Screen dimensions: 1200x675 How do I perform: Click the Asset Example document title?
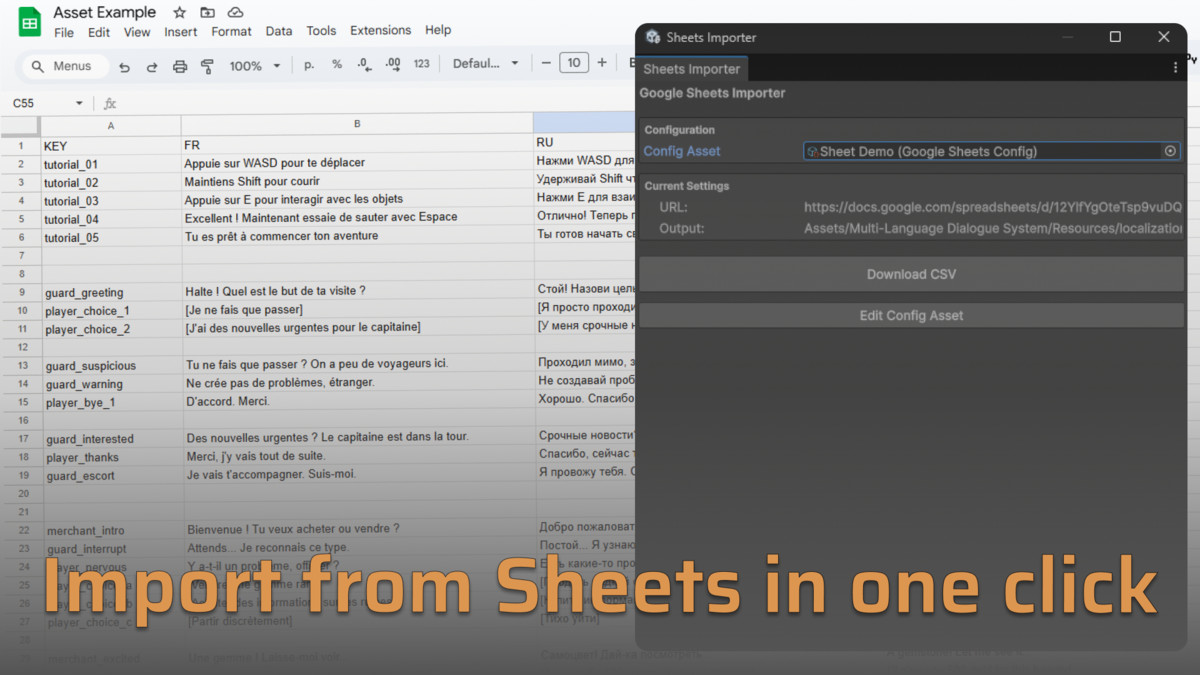pyautogui.click(x=105, y=12)
